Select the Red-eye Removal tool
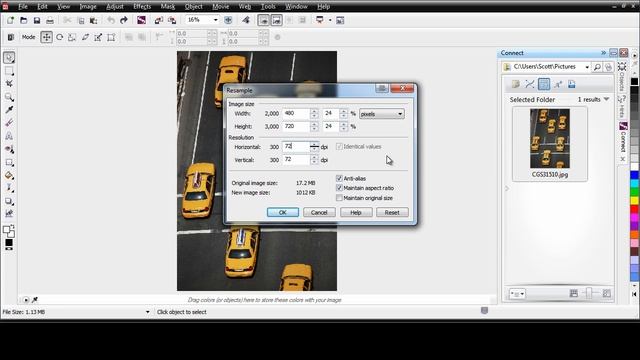This screenshot has height=360, width=640. (9, 149)
